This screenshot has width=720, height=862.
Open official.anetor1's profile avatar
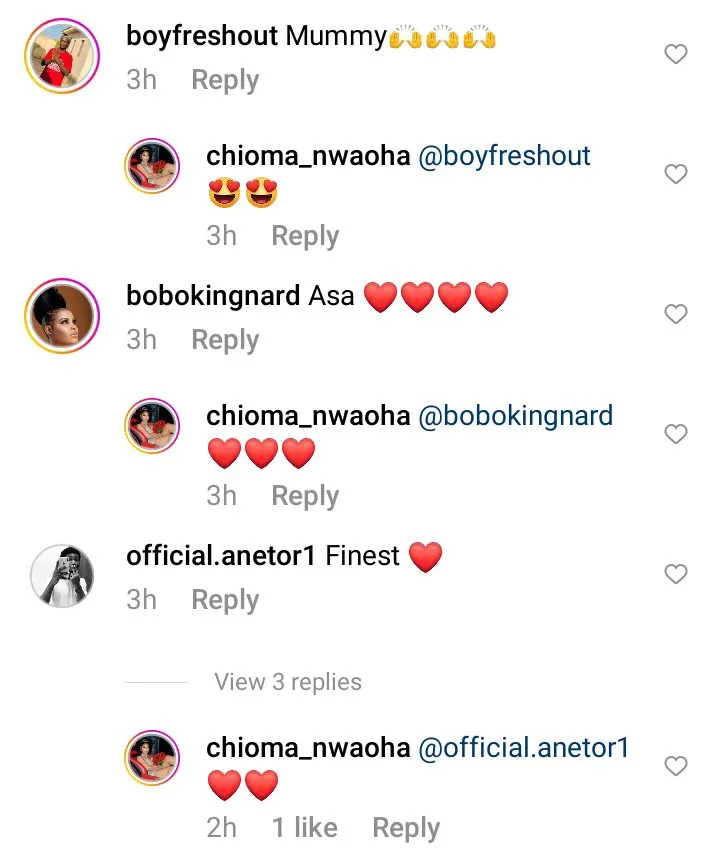tap(62, 575)
